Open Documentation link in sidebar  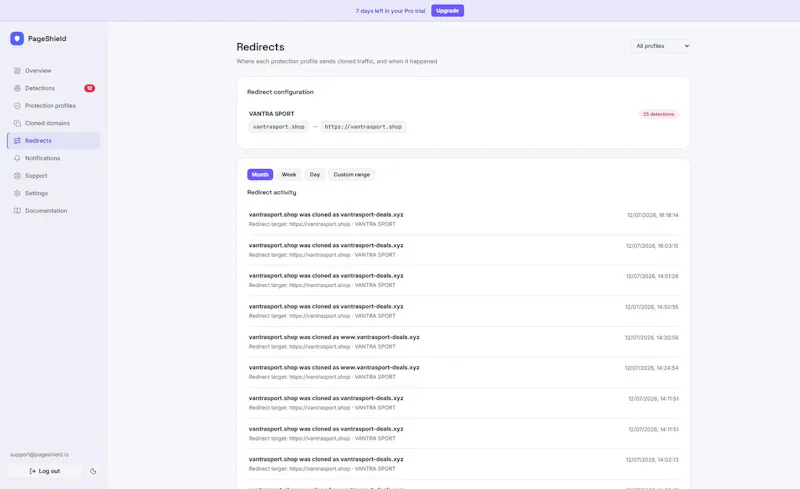click(54, 211)
